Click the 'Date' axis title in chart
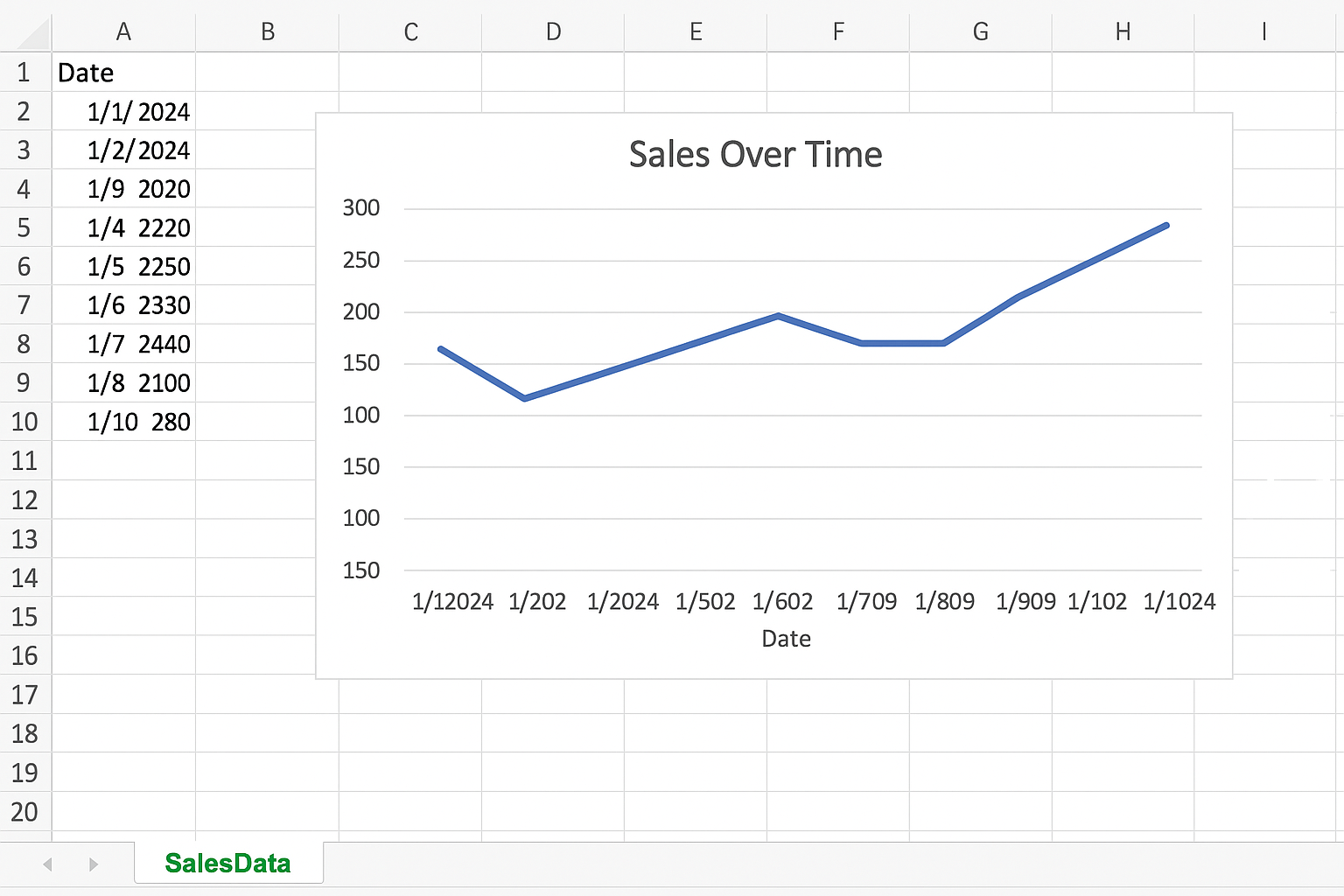1344x896 pixels. click(x=786, y=639)
